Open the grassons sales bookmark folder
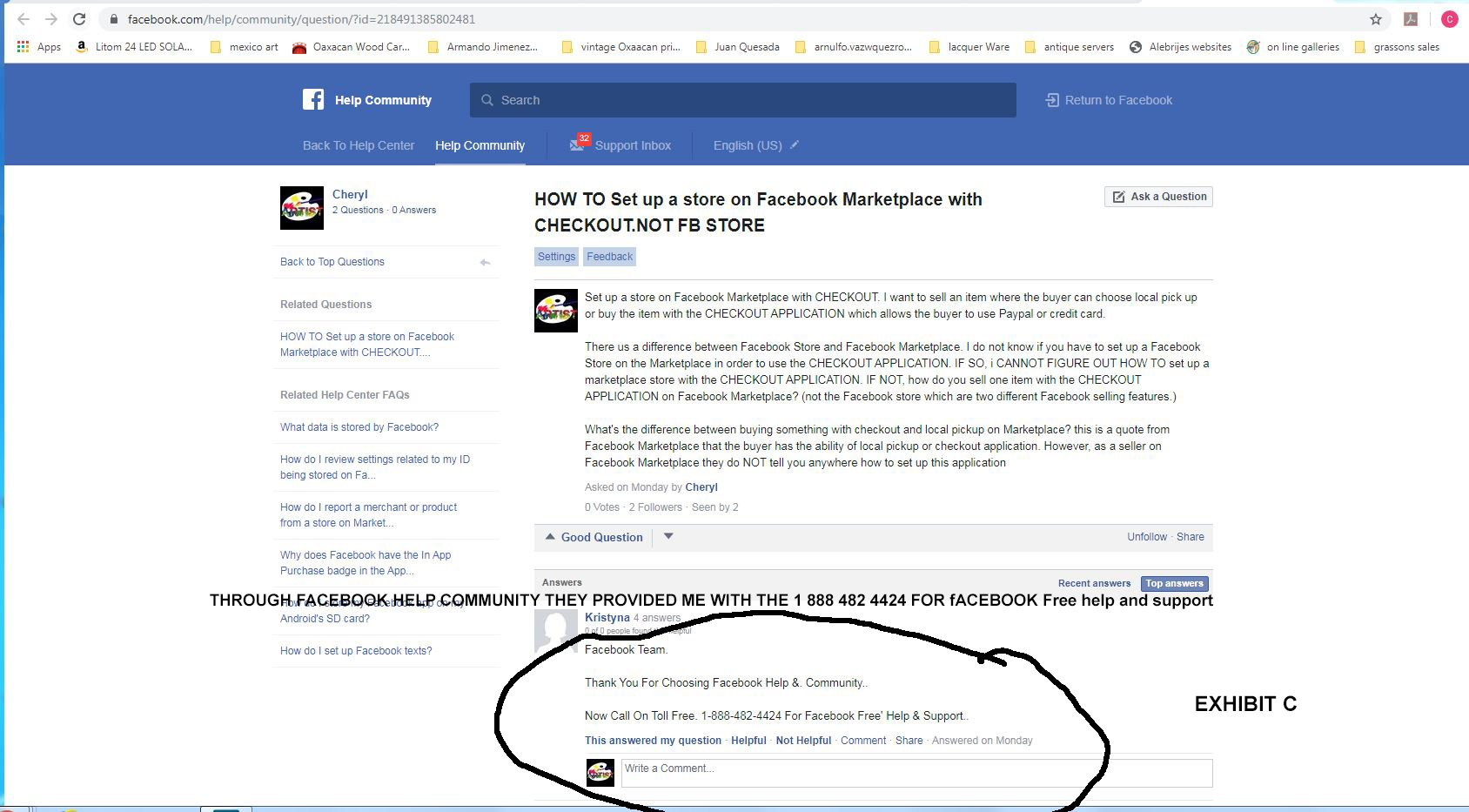Image resolution: width=1469 pixels, height=812 pixels. pos(1398,47)
